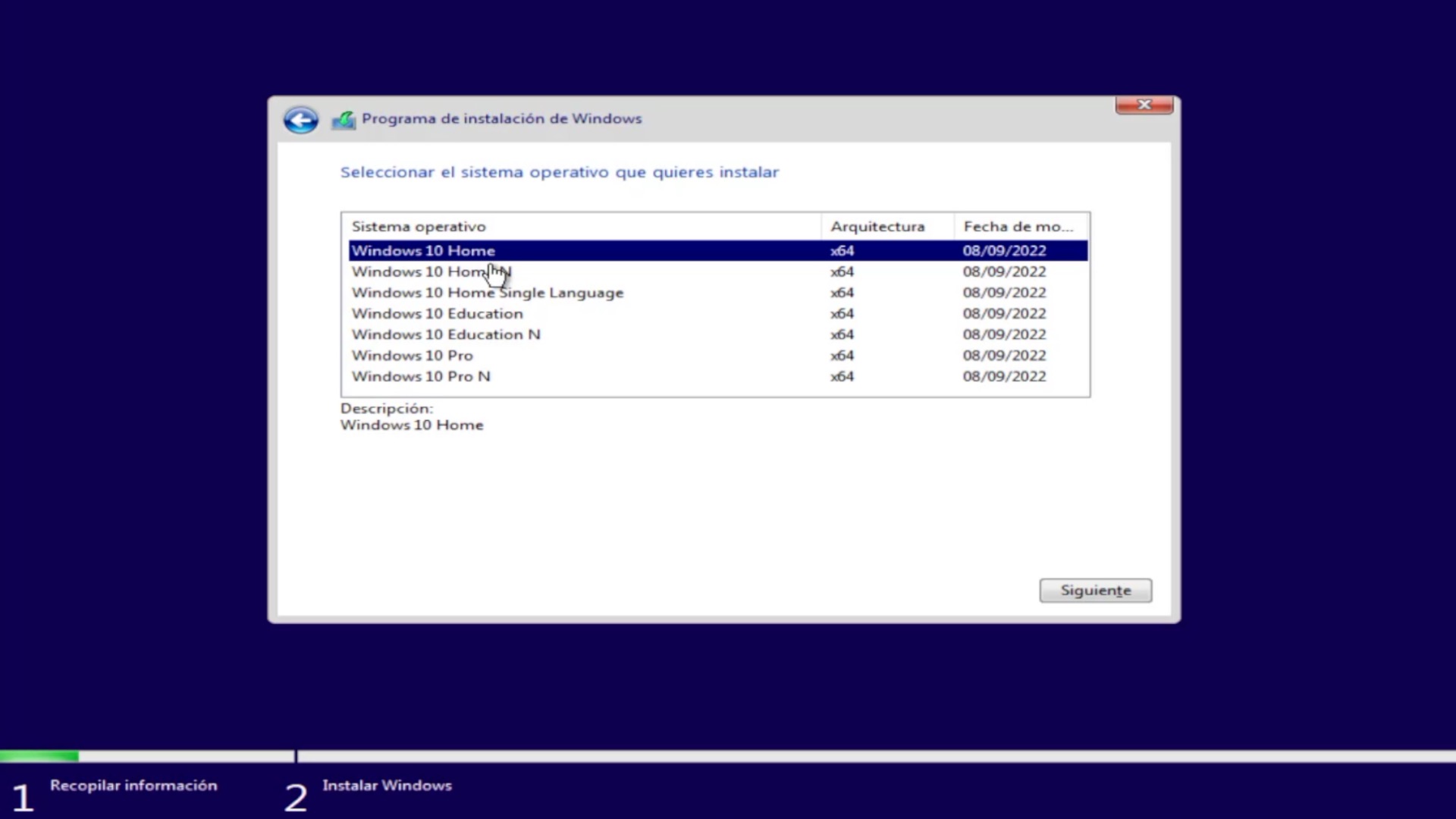1456x819 pixels.
Task: Select Windows 10 Education edition
Action: click(718, 313)
